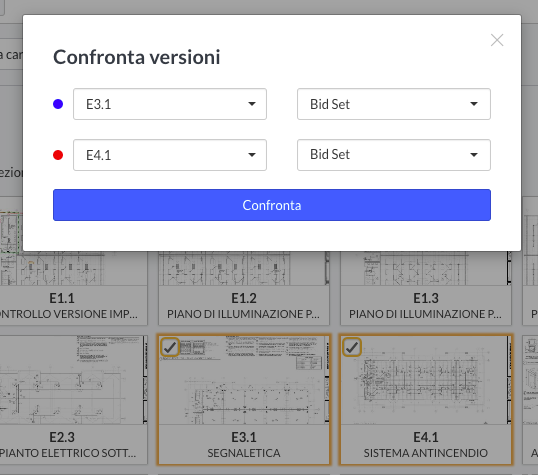Click the SEGNALETICA sheet title
The width and height of the screenshot is (538, 475).
244,453
